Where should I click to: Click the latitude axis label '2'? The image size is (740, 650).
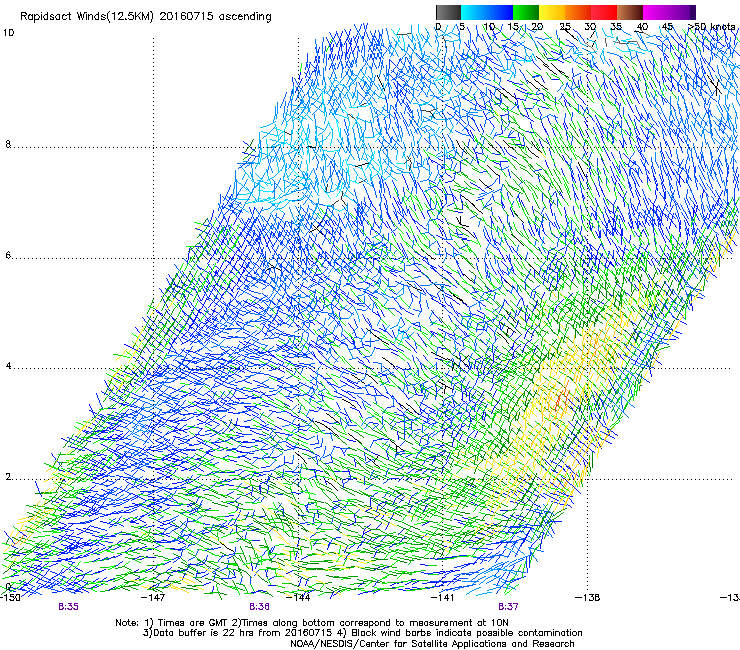pyautogui.click(x=8, y=477)
